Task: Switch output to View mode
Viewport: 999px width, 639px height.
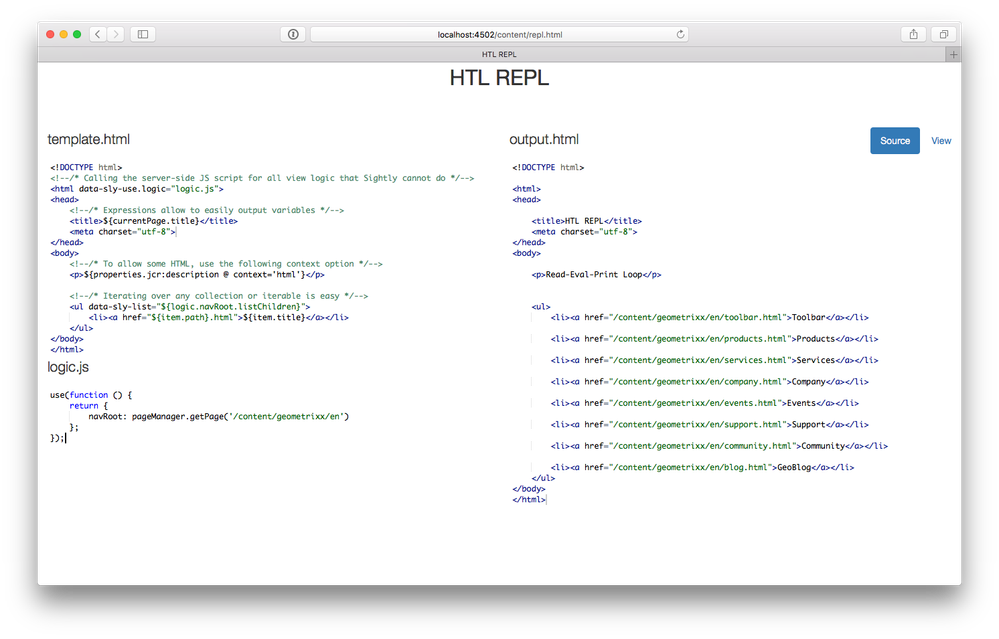Action: (941, 141)
